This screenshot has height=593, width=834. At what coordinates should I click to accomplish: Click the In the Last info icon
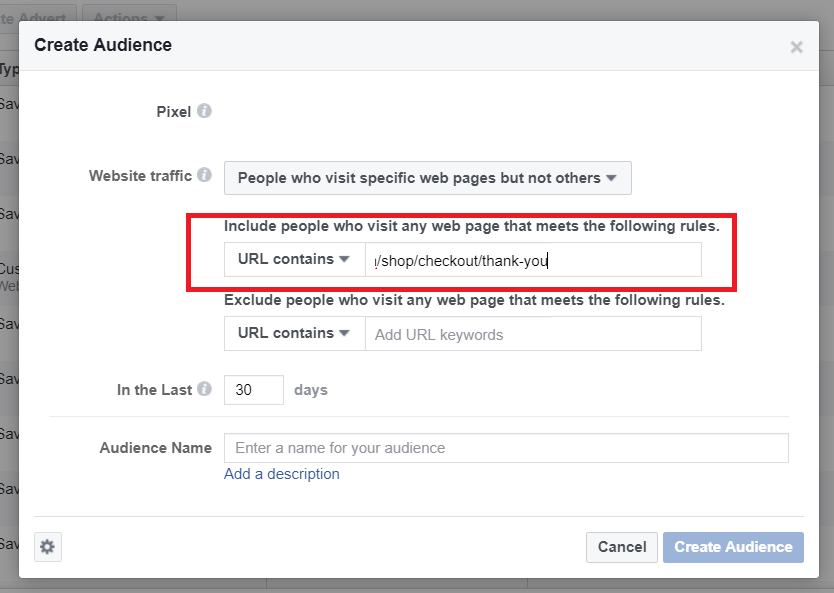206,389
